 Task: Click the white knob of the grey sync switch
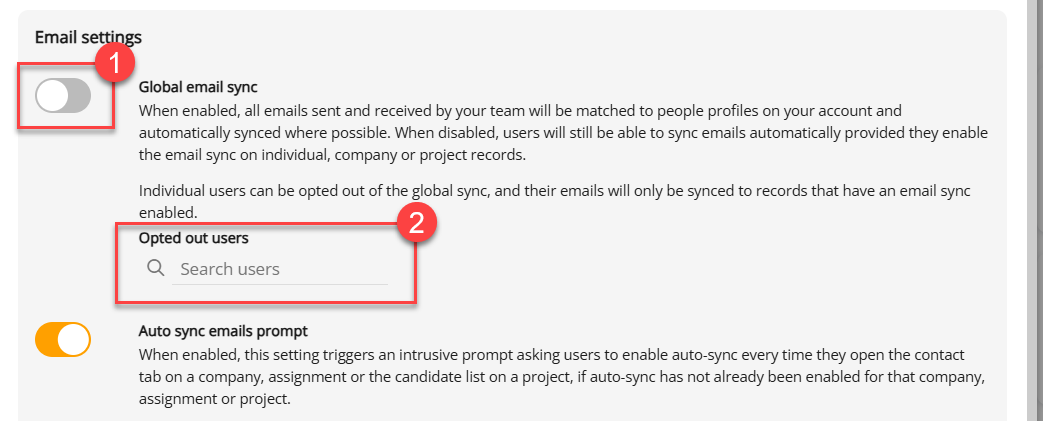point(52,95)
